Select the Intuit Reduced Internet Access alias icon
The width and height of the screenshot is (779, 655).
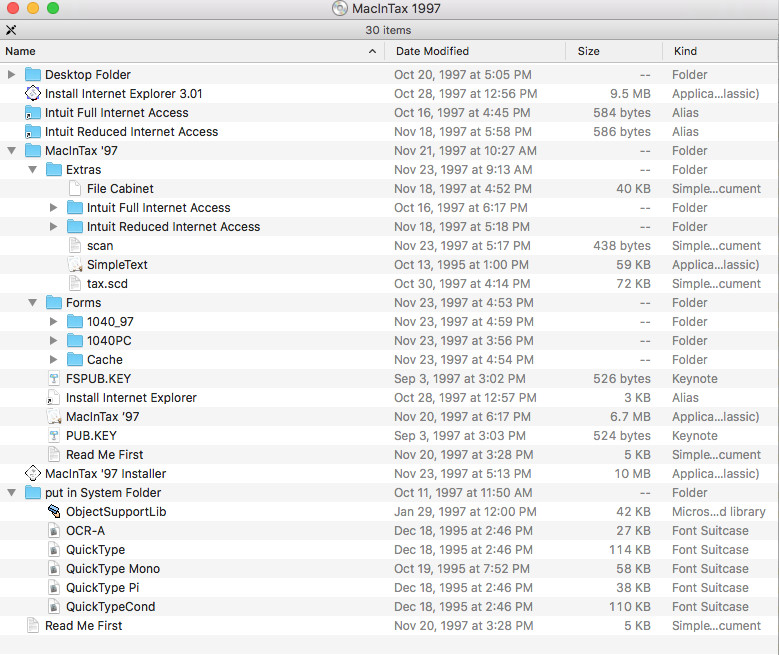pyautogui.click(x=33, y=132)
